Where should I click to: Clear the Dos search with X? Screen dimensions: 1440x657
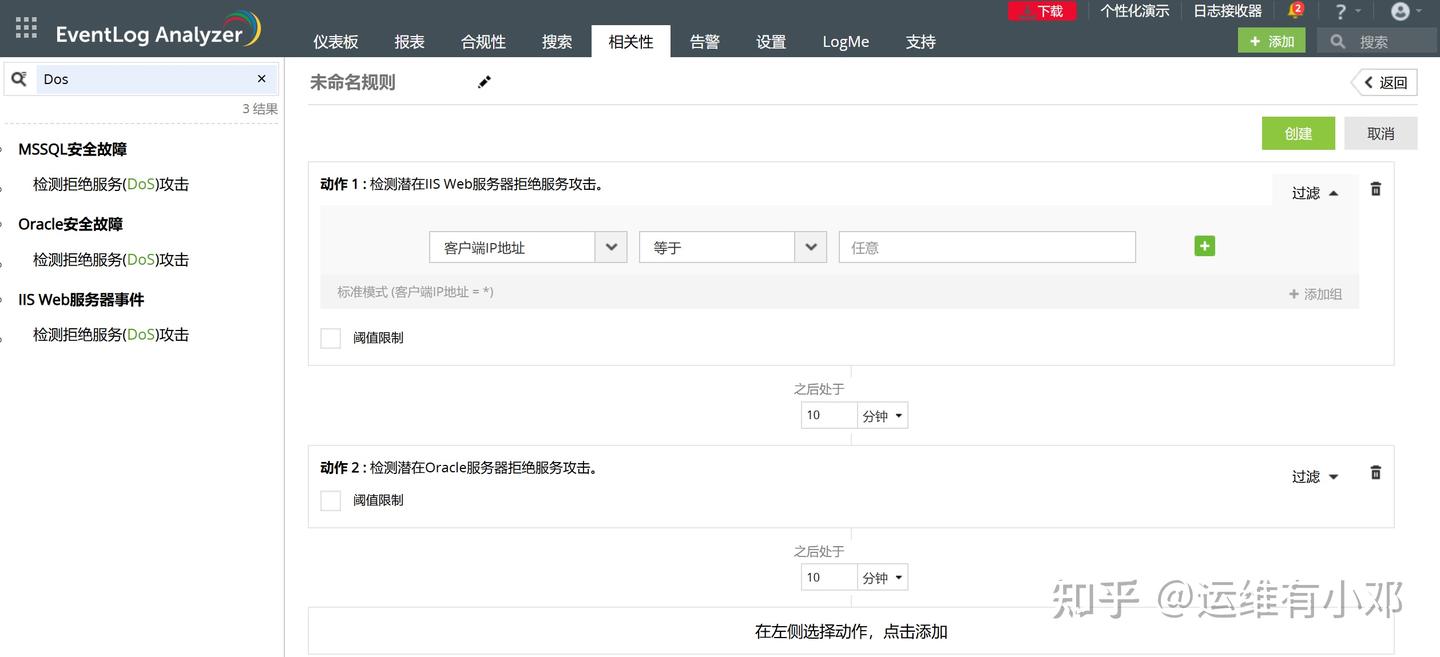tap(262, 78)
